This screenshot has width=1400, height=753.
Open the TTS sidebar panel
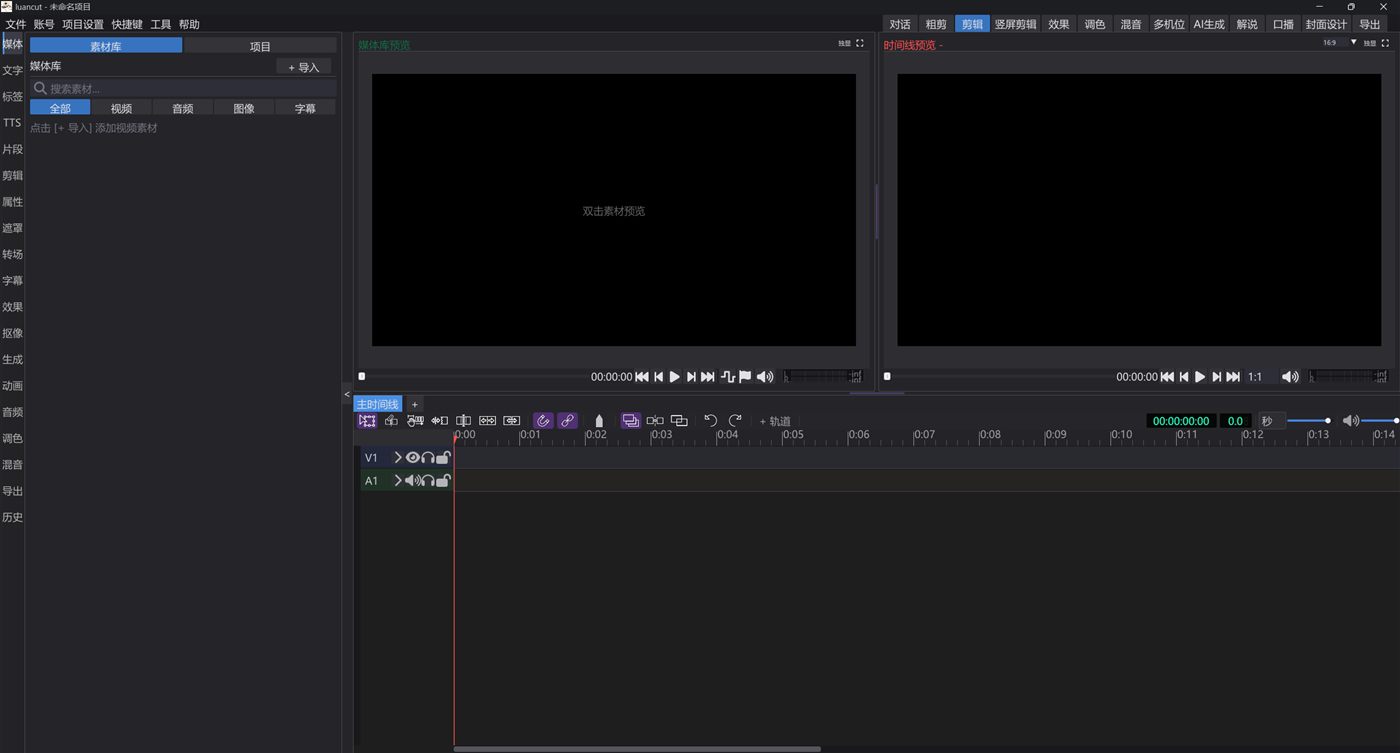point(12,123)
